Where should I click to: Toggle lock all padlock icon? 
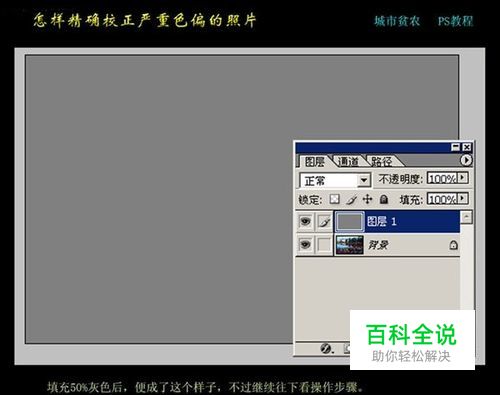pyautogui.click(x=384, y=199)
